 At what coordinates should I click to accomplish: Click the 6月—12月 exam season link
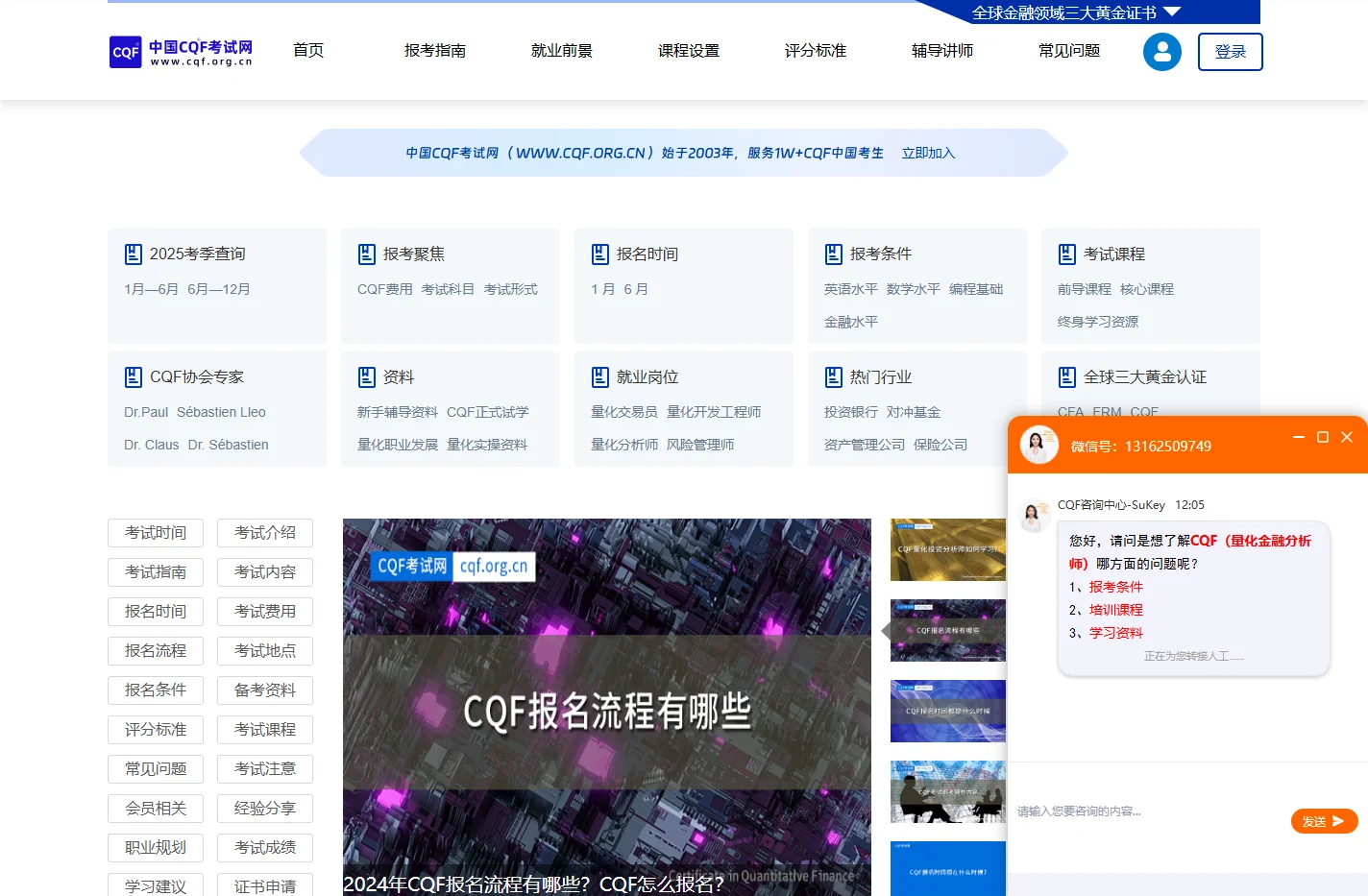219,289
